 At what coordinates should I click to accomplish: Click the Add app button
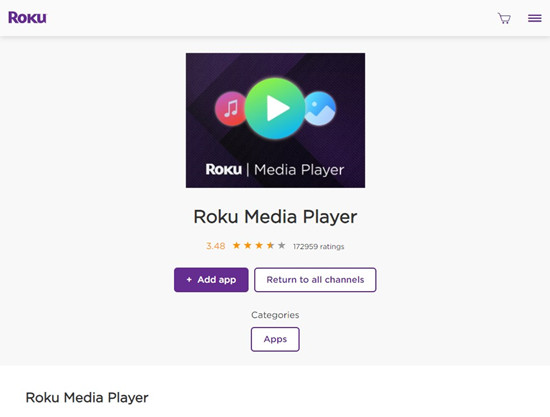(211, 280)
